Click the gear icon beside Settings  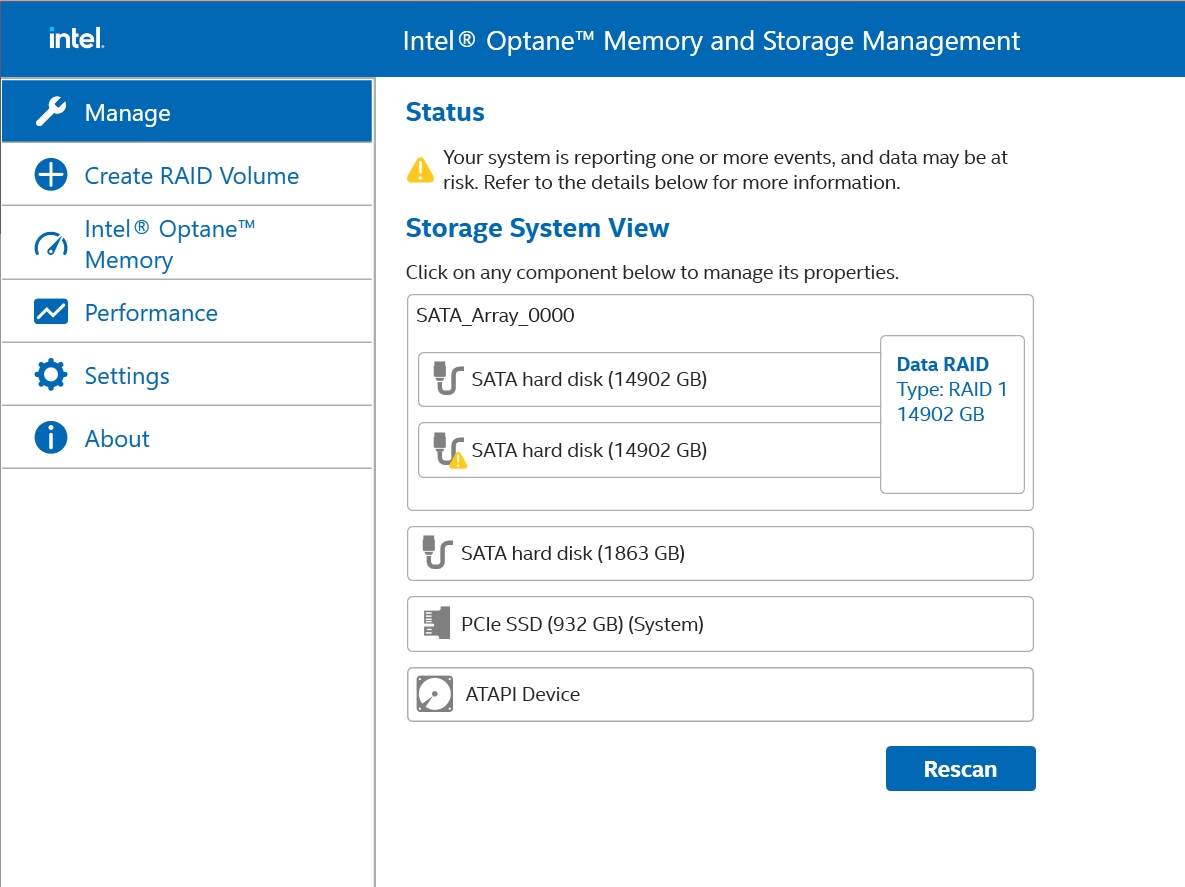51,375
